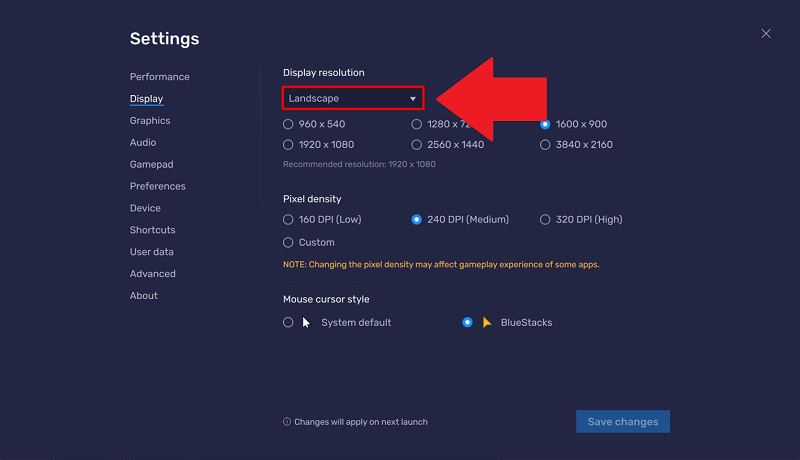
Task: Select BlueStacks mouse cursor style
Action: (x=467, y=323)
